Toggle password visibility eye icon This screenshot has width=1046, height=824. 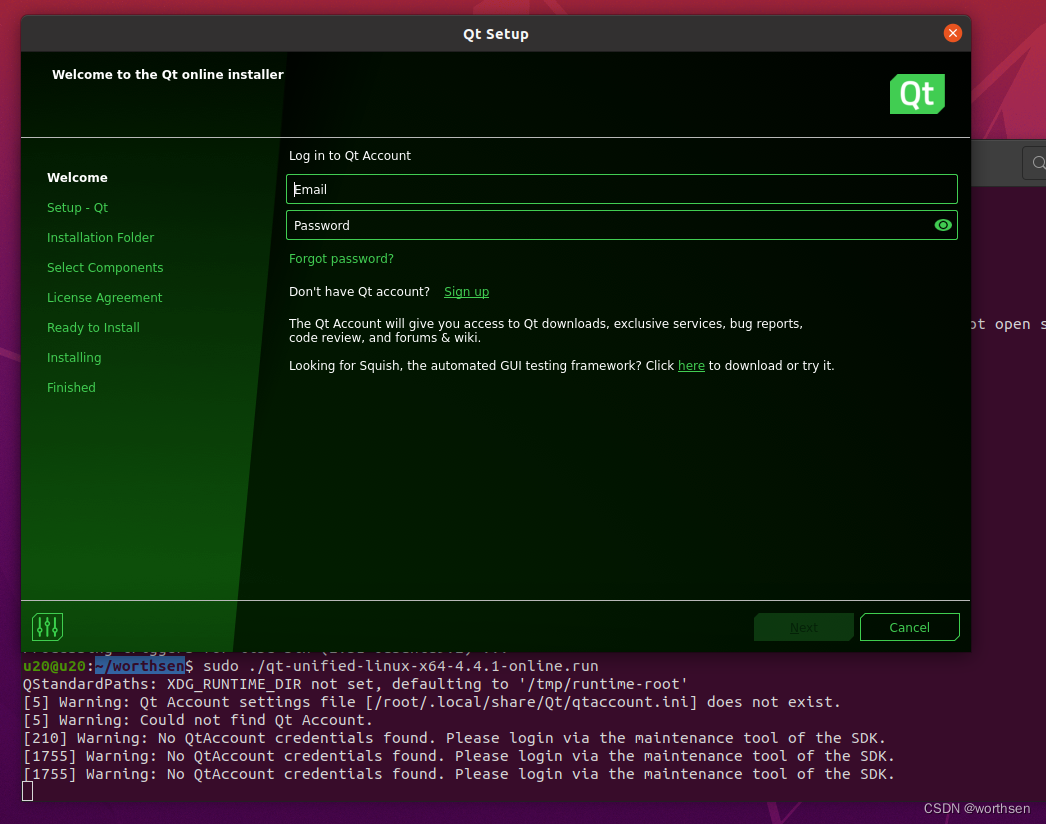tap(943, 226)
